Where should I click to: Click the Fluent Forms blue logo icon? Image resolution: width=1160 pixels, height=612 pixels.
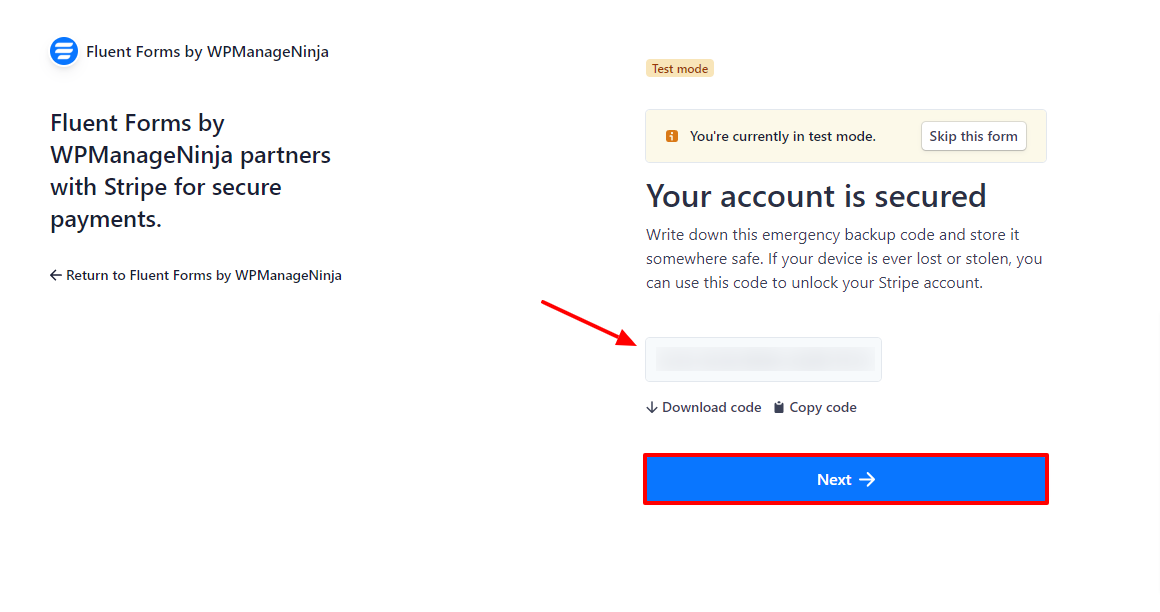[x=64, y=51]
